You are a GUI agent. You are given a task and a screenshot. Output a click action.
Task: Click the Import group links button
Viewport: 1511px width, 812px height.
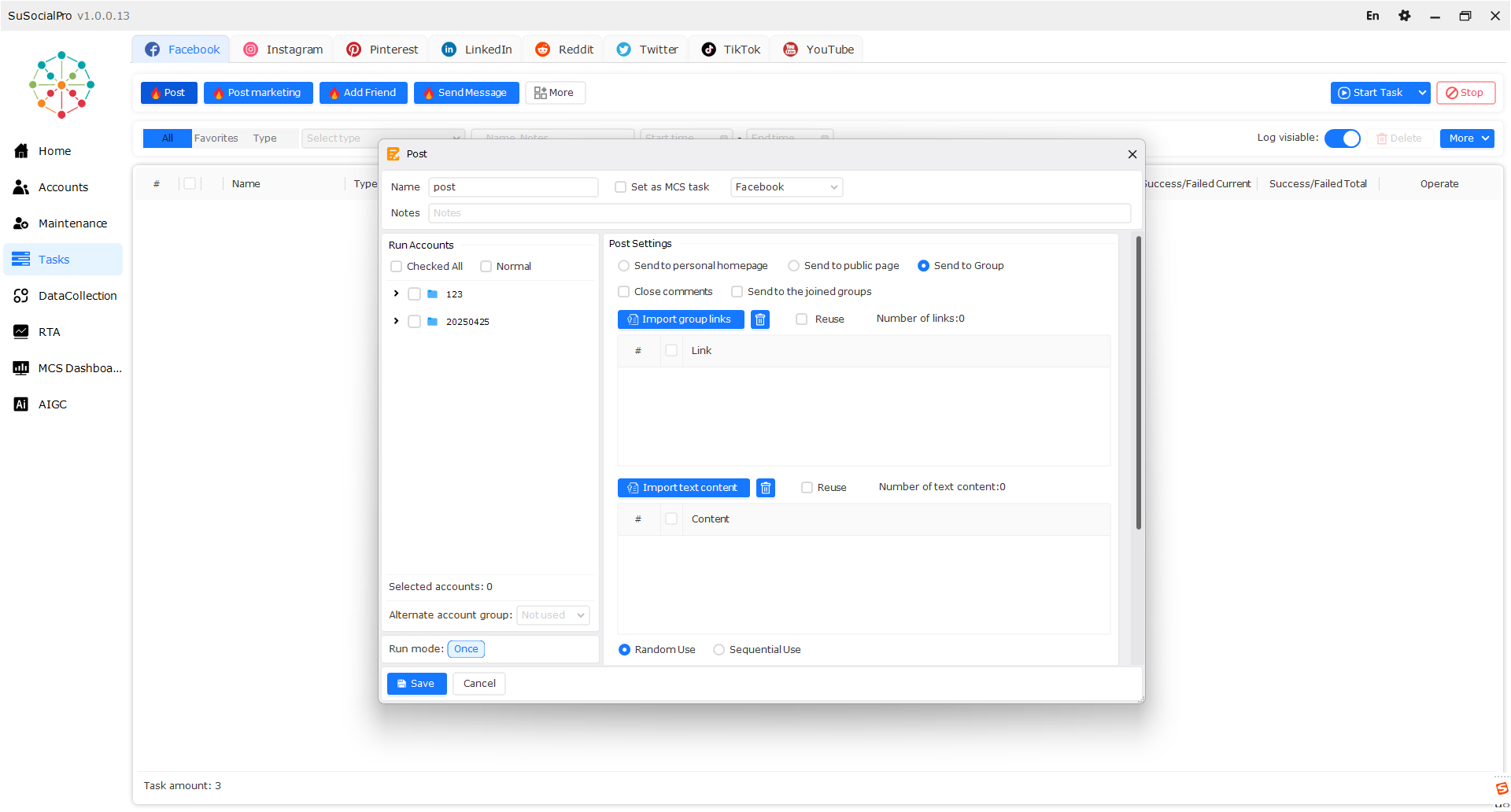681,319
